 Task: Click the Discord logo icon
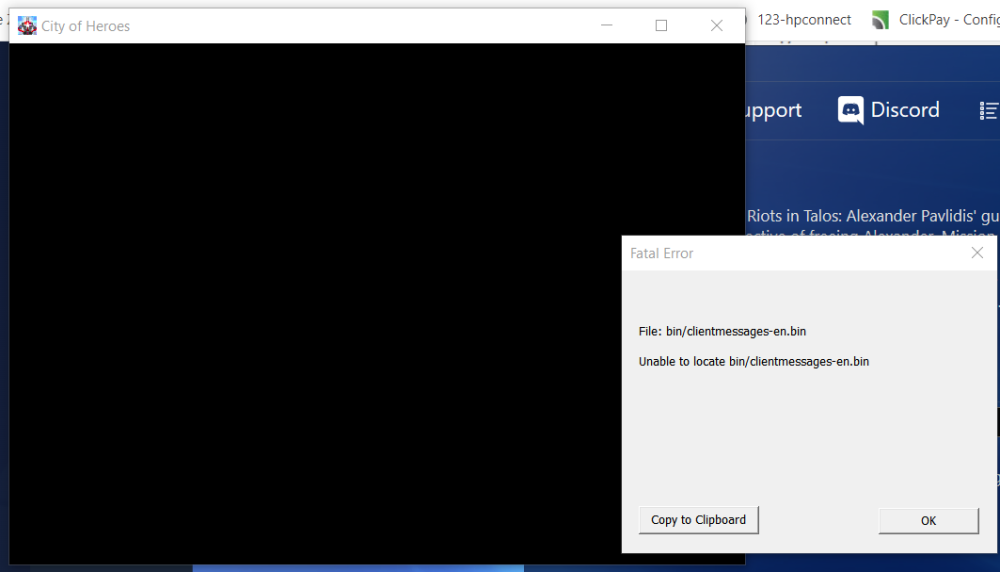pos(851,110)
